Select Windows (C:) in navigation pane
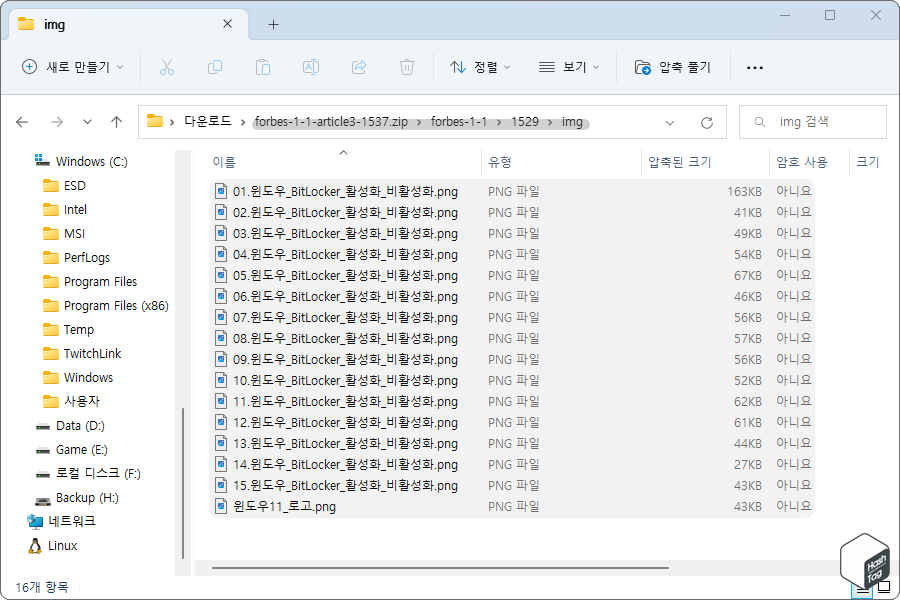Image resolution: width=900 pixels, height=600 pixels. tap(81, 161)
